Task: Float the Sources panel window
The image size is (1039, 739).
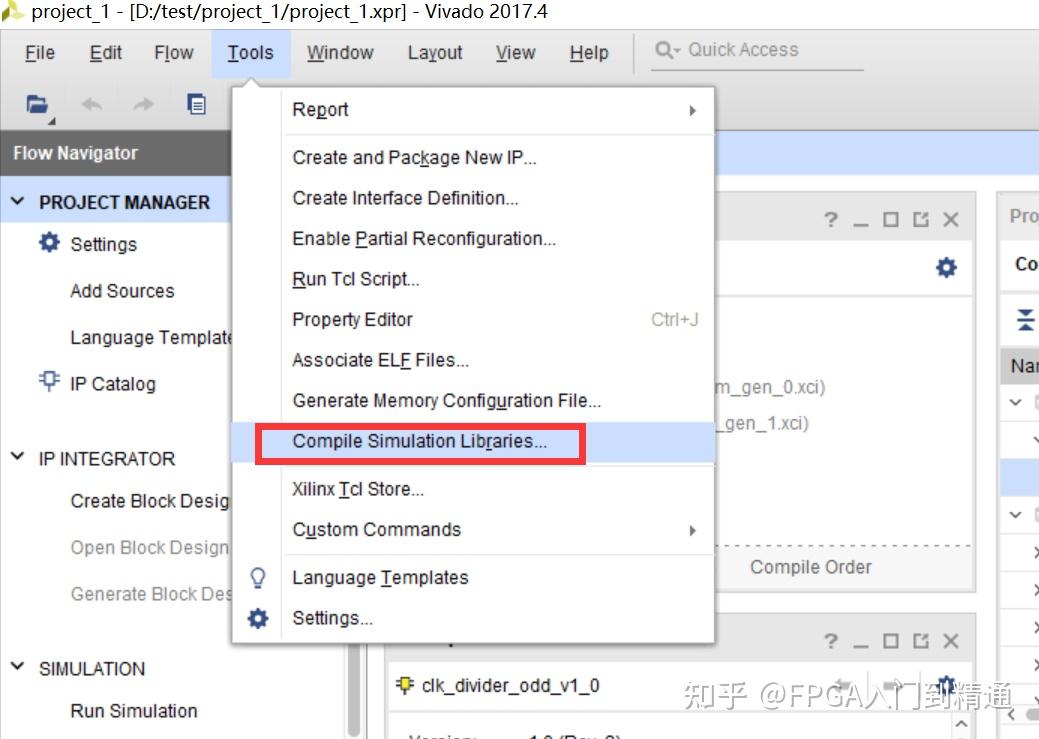Action: (920, 219)
